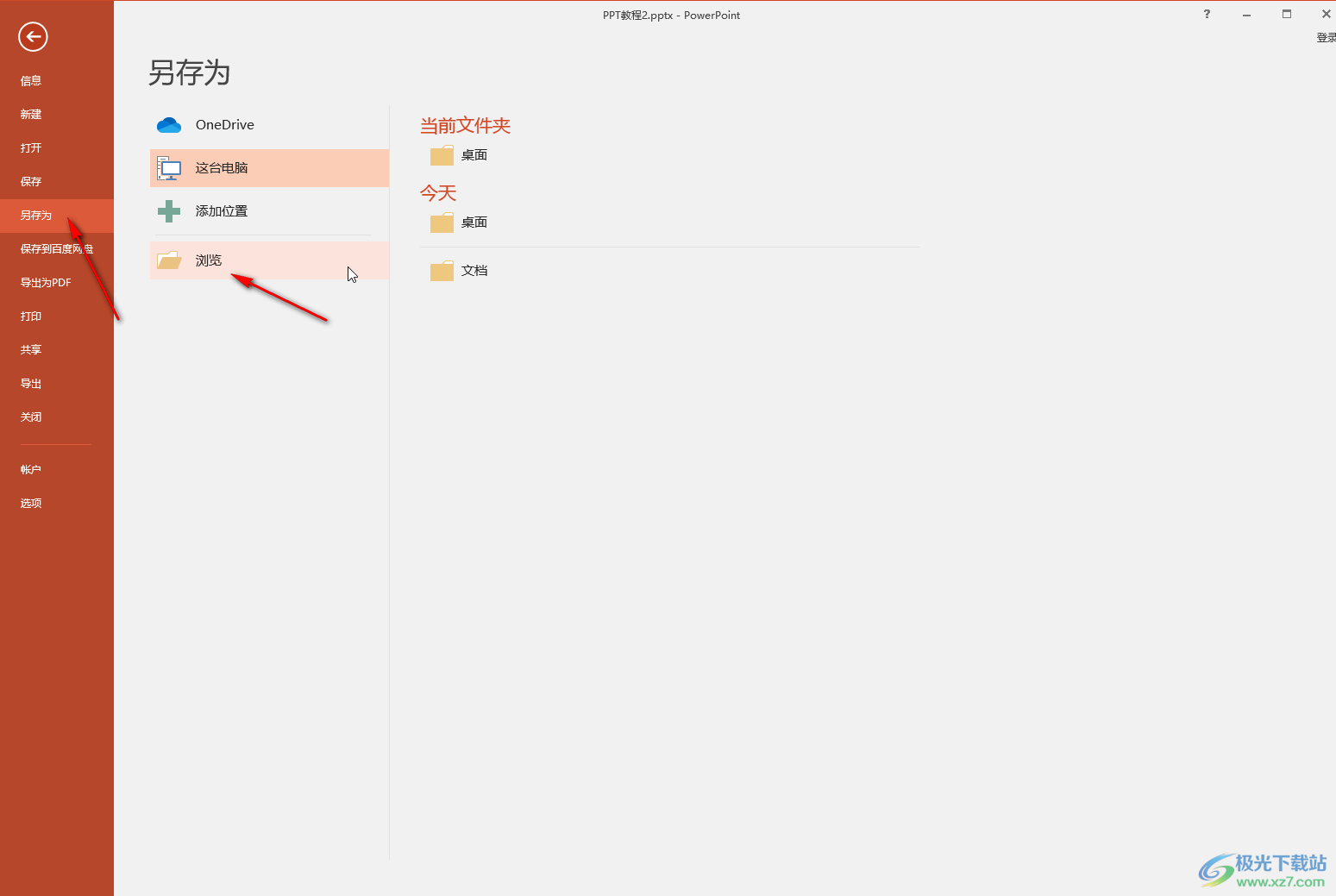Image resolution: width=1336 pixels, height=896 pixels.
Task: Click the back arrow circle icon
Action: pos(33,36)
